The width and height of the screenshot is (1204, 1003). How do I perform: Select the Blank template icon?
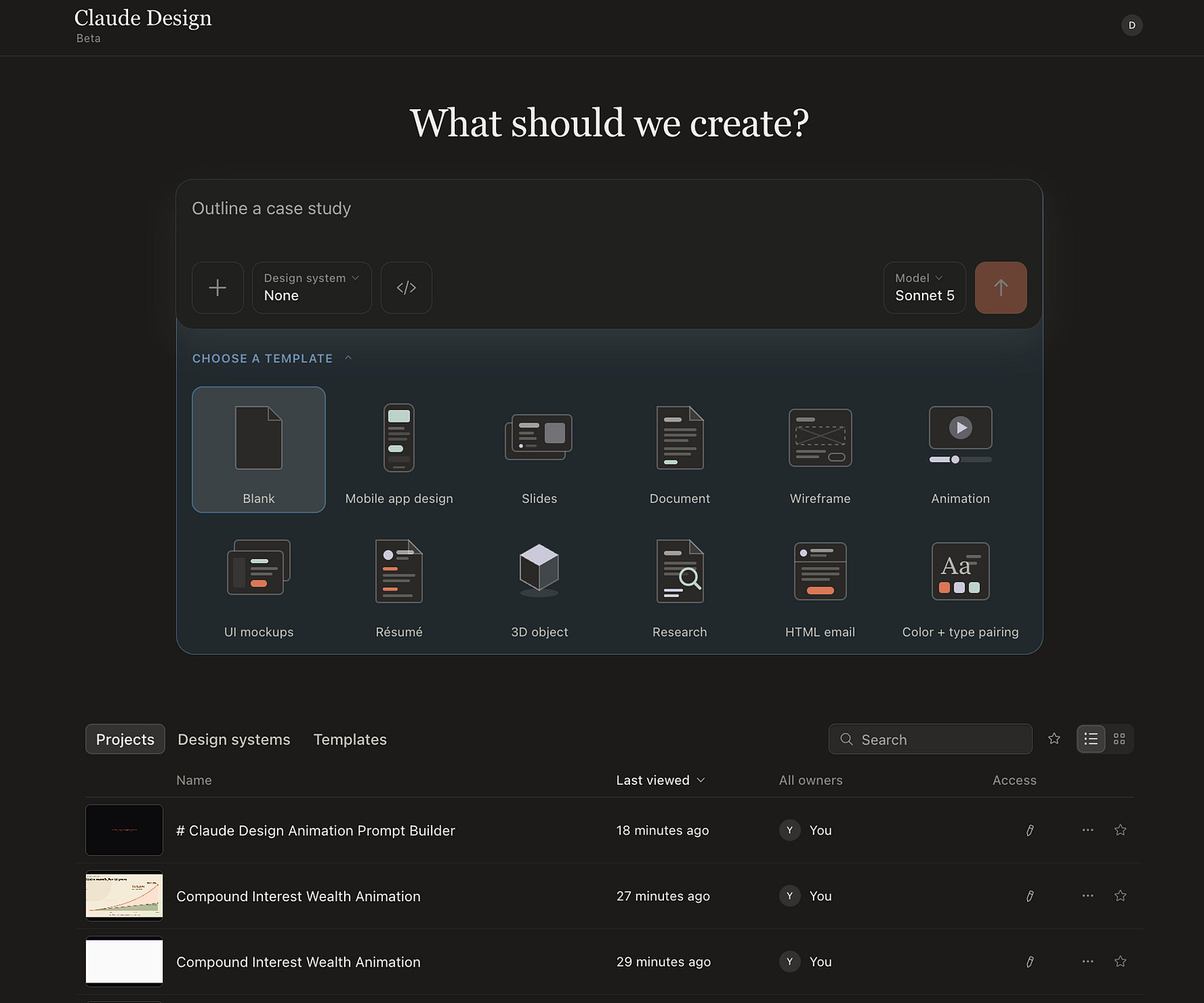click(x=259, y=437)
